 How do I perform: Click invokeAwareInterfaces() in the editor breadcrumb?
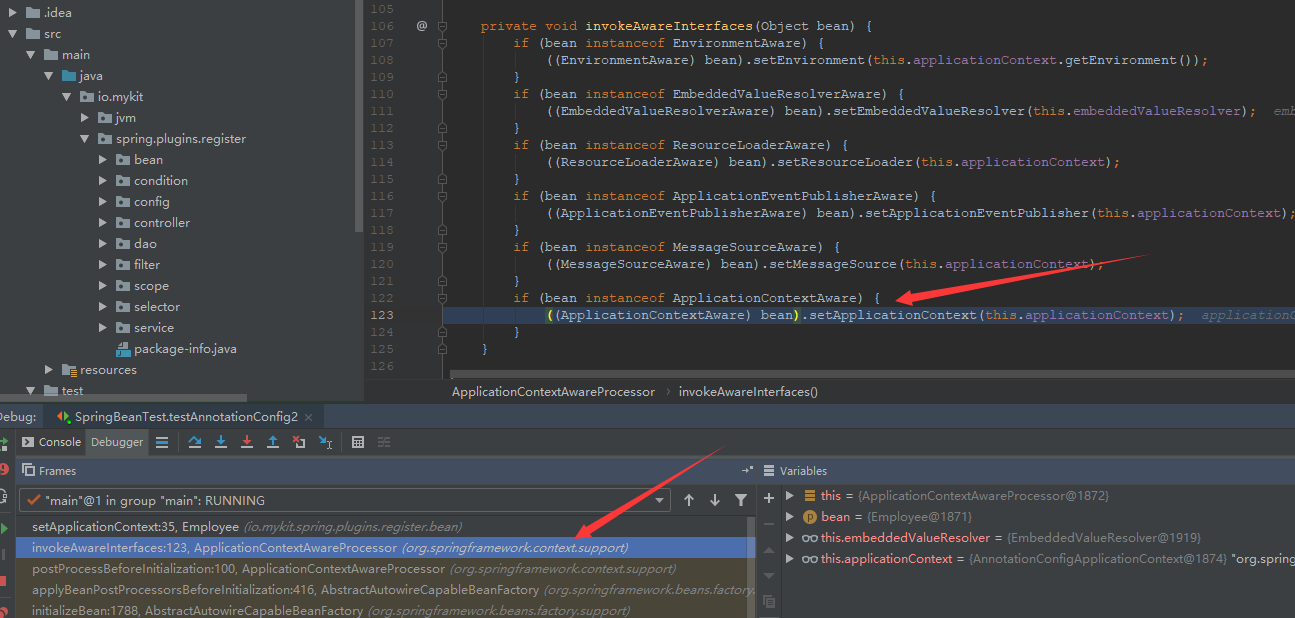coord(747,392)
